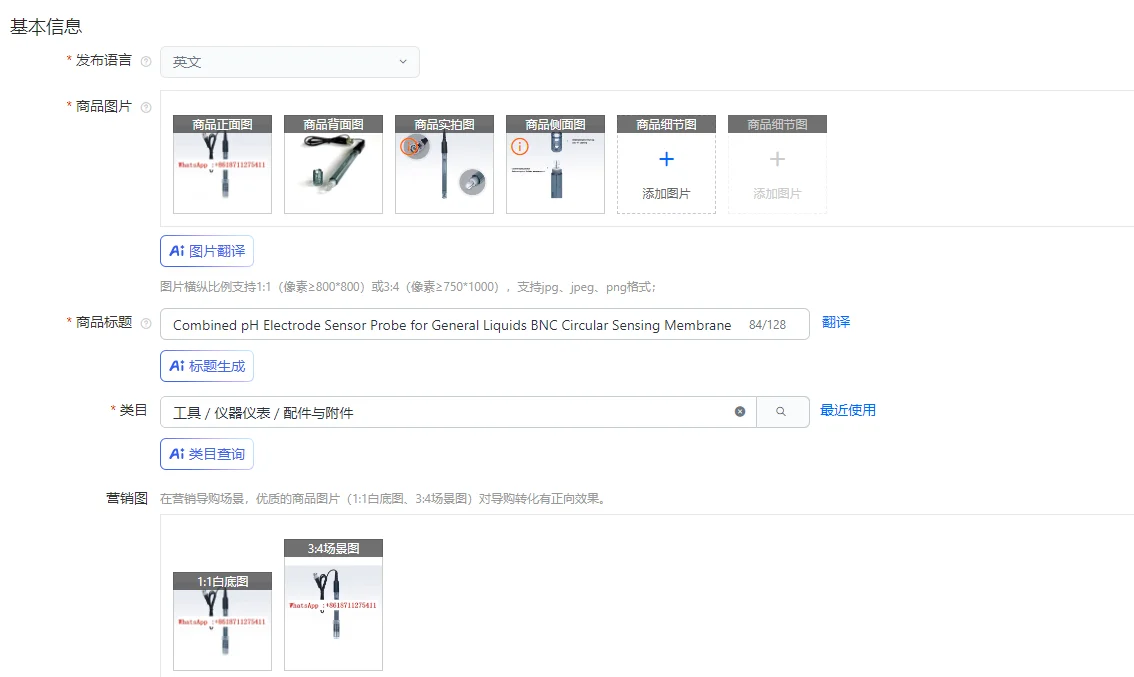Click the 翻译 link beside title
Image resolution: width=1134 pixels, height=677 pixels.
coord(836,323)
